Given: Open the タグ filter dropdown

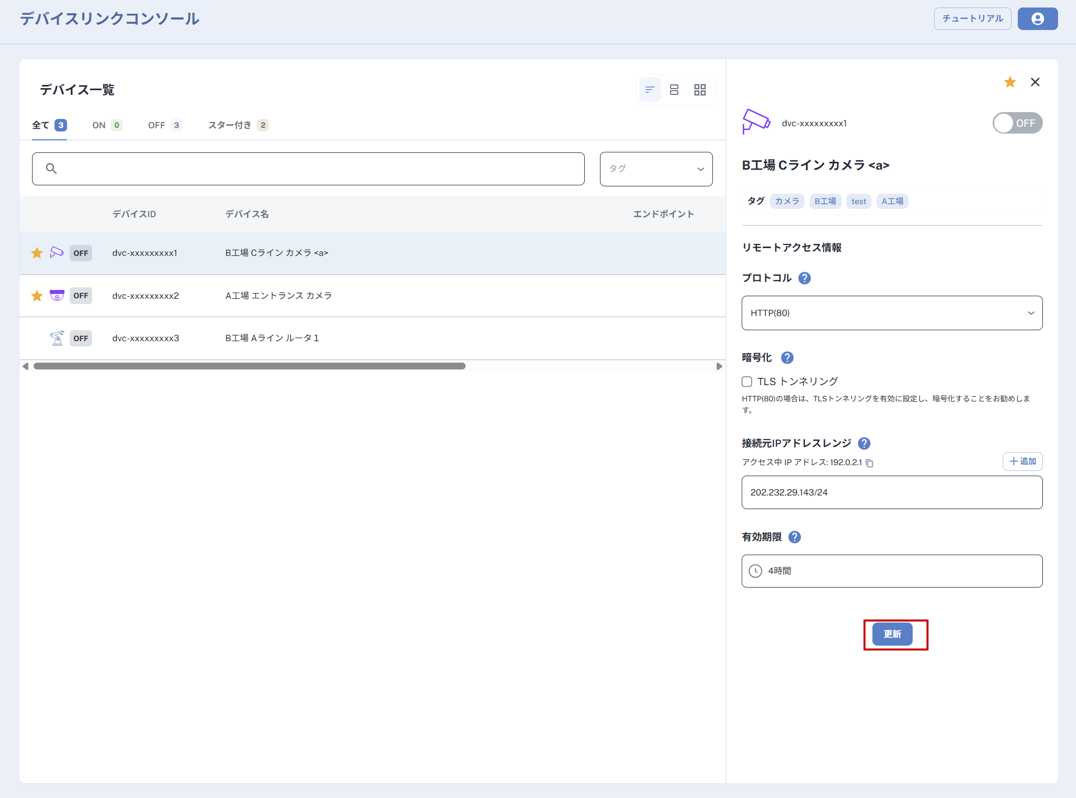Looking at the screenshot, I should pyautogui.click(x=656, y=169).
